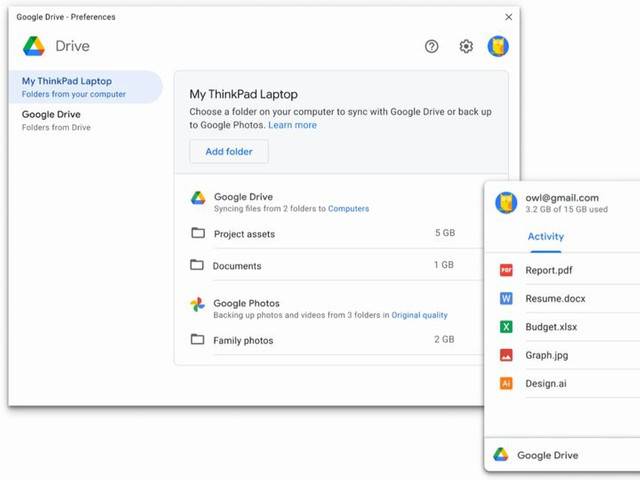Click the Illustrator icon beside Design.ai
Screen dimensions: 640x480
pyautogui.click(x=506, y=384)
